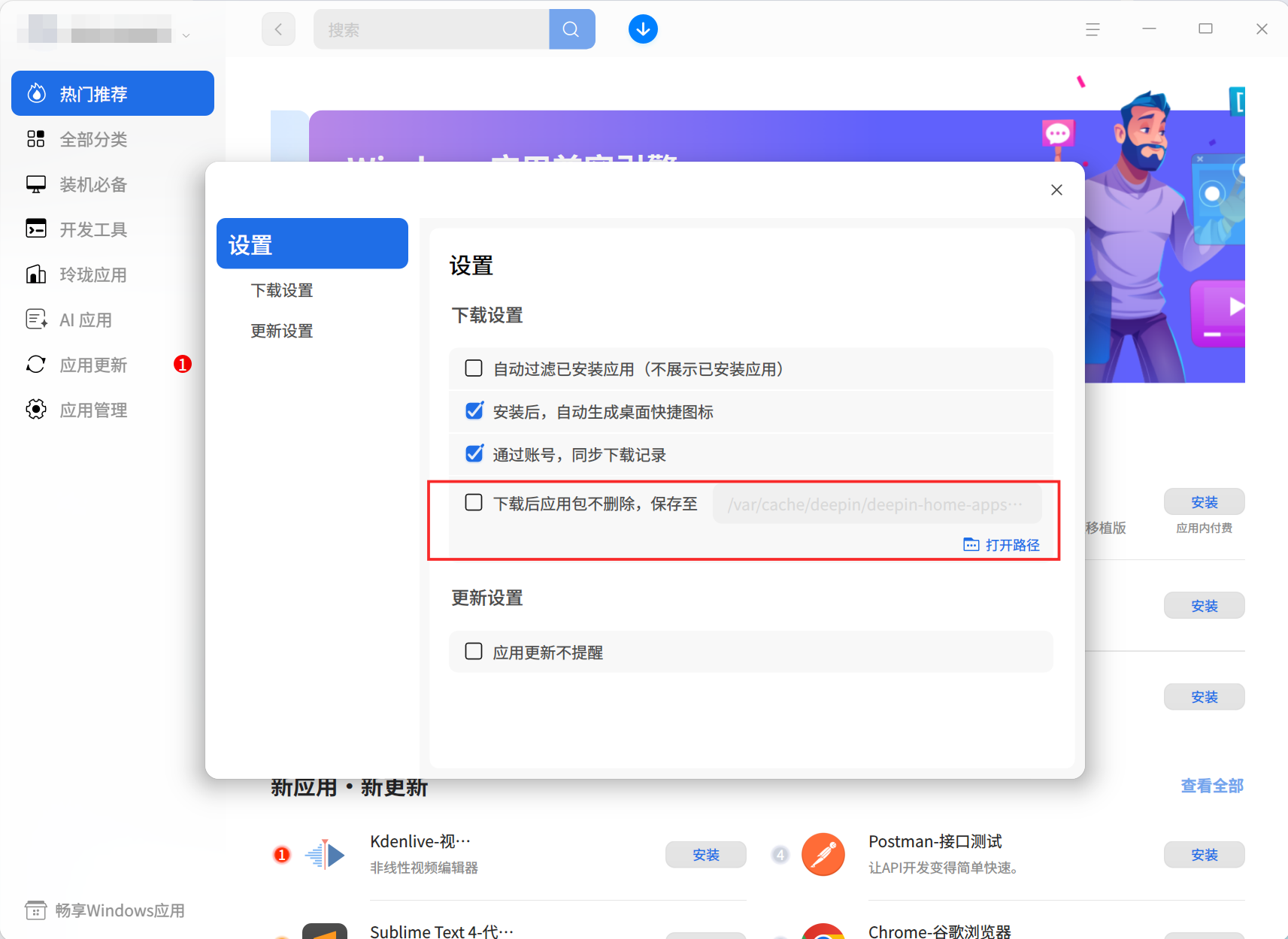Open Sublime Text 4 app entry
This screenshot has height=939, width=1288.
(442, 931)
